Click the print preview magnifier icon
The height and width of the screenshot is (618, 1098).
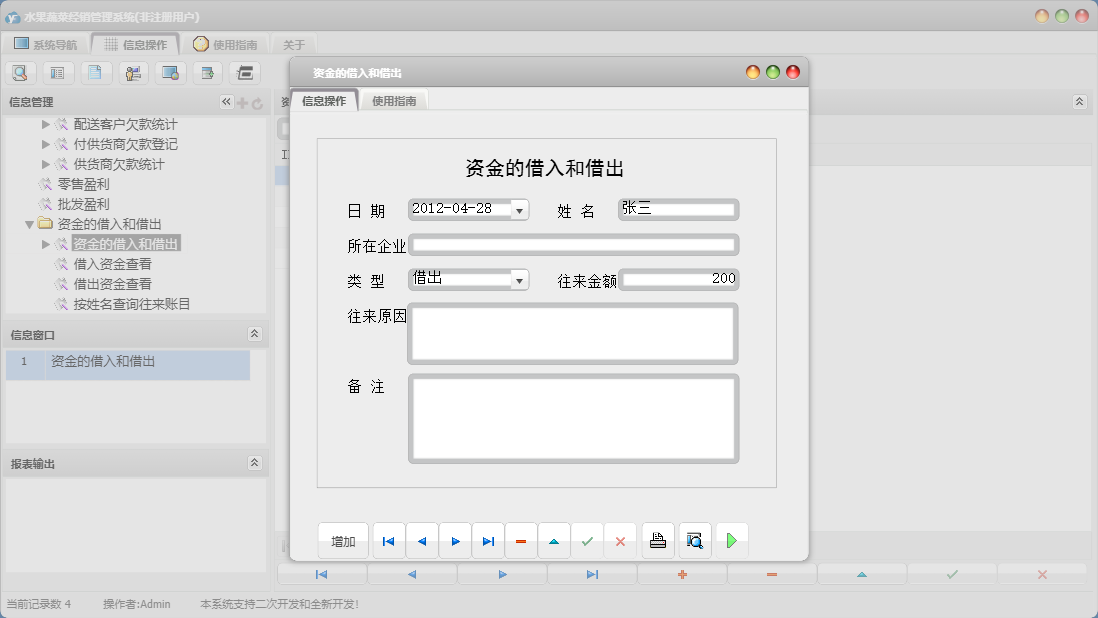tap(695, 541)
